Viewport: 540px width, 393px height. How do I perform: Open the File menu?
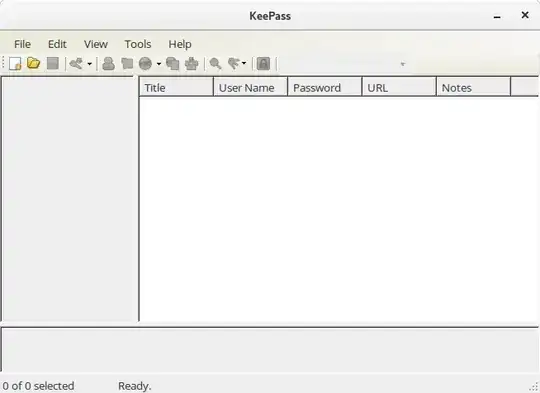22,44
